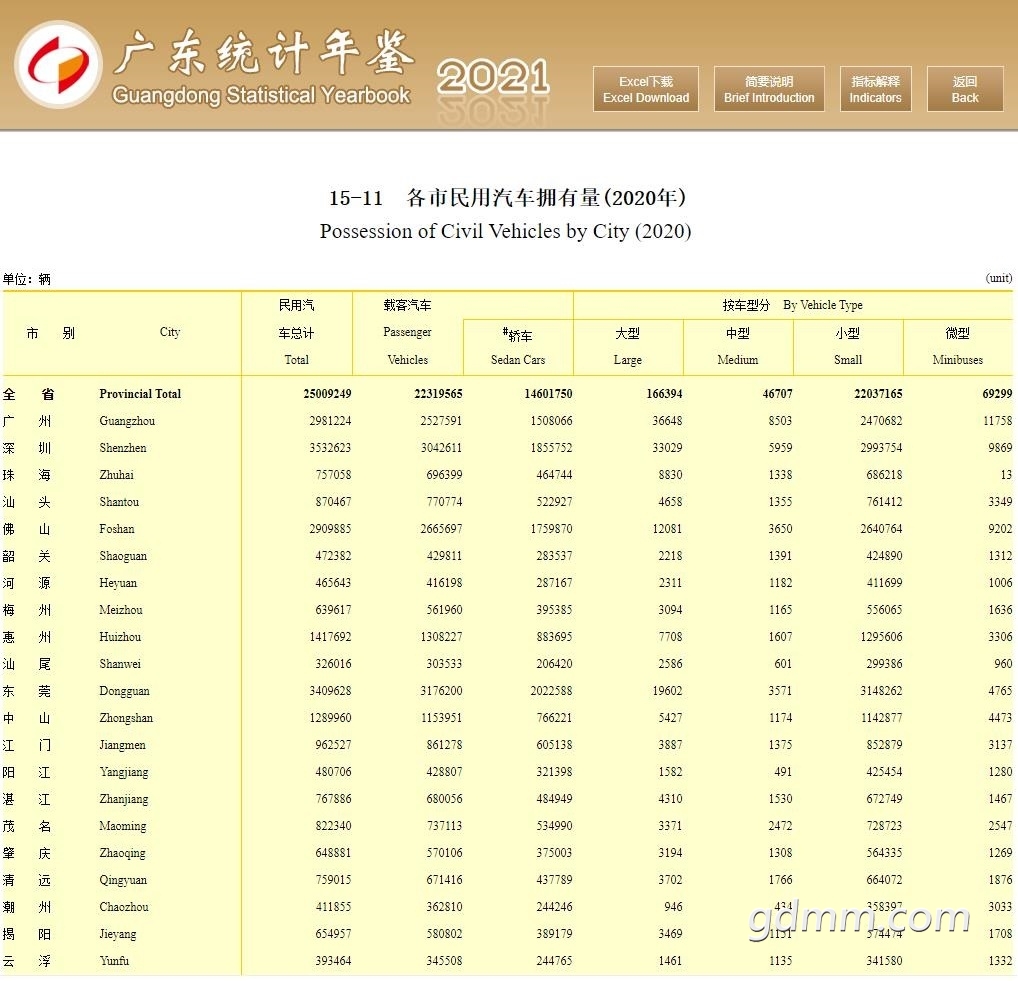Click the Guangdong Statistical Yearbook title text

click(262, 95)
